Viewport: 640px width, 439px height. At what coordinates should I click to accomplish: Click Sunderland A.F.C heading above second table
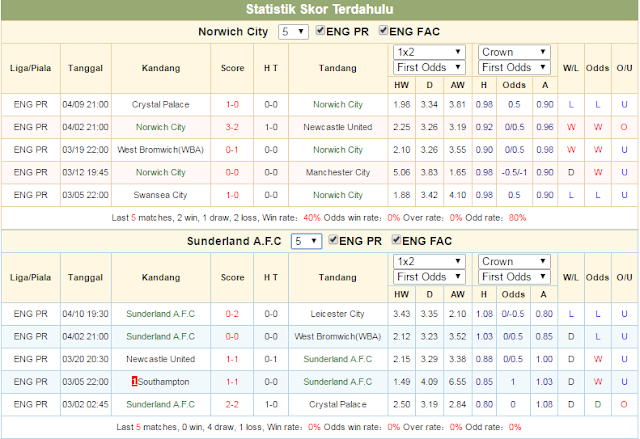point(234,241)
